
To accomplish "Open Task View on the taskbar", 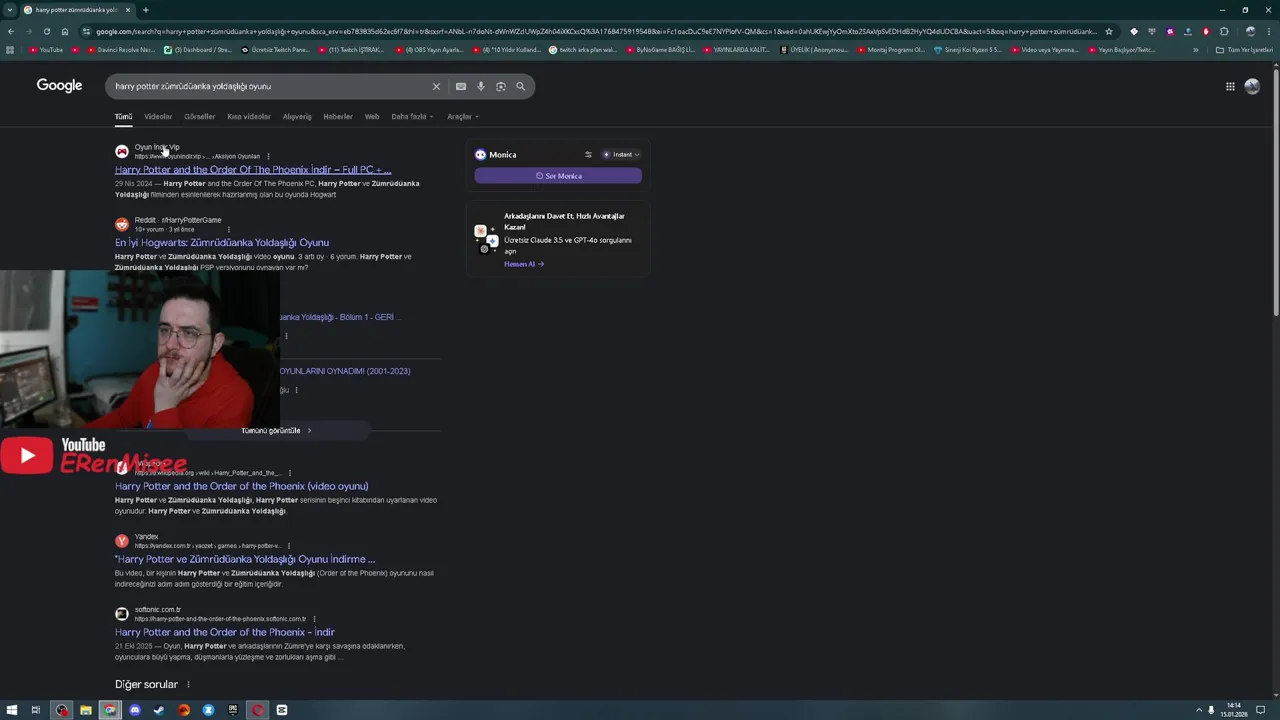I will 36,710.
